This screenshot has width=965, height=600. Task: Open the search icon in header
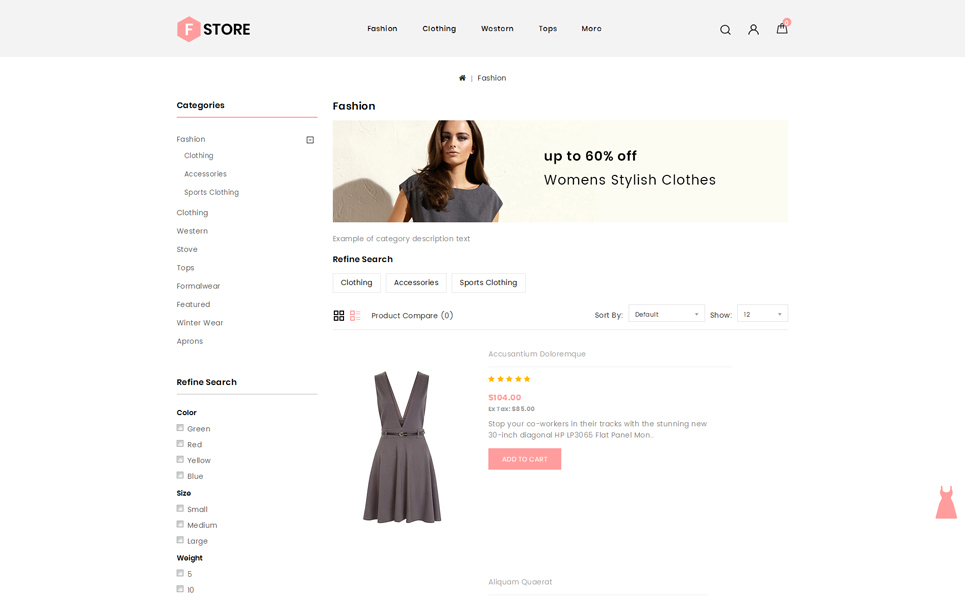coord(725,30)
